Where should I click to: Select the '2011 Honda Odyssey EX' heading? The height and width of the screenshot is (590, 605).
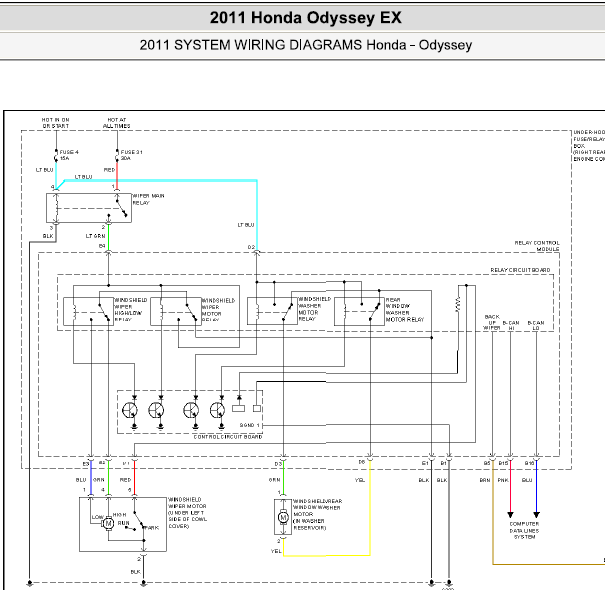306,18
